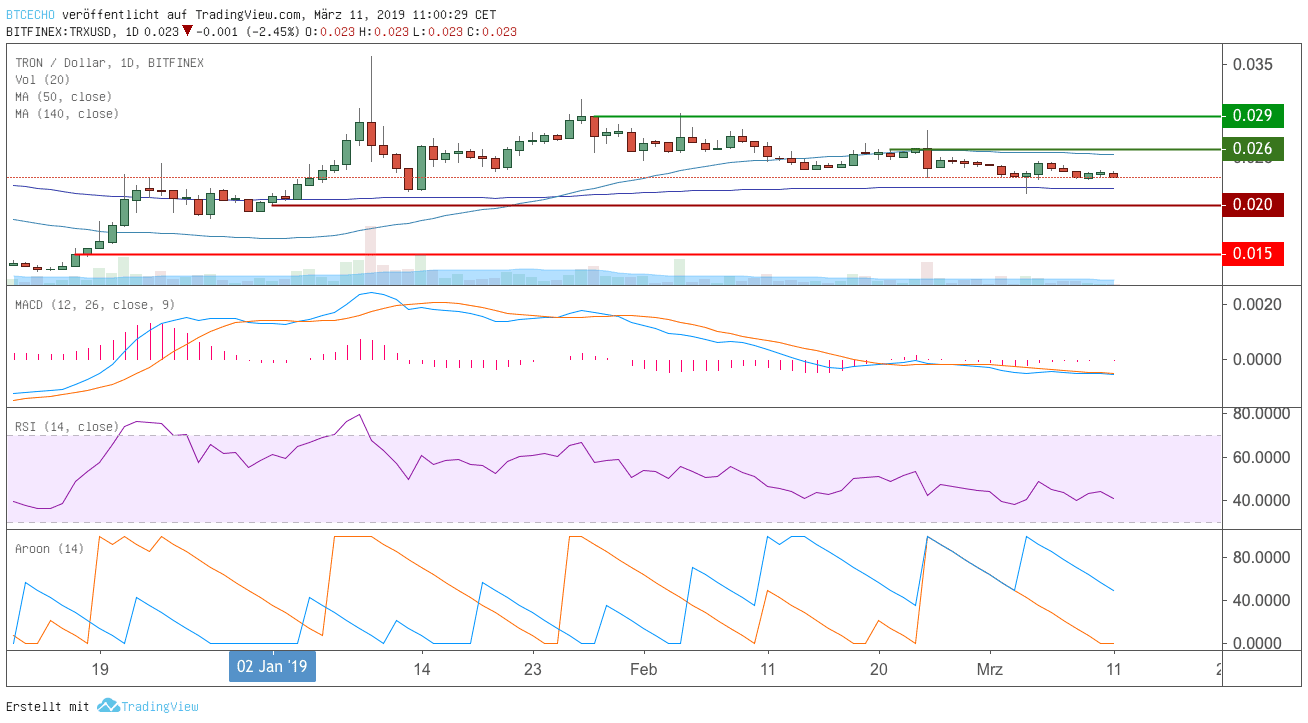Click the RSI (14, close) label
Image resolution: width=1308 pixels, height=723 pixels.
[67, 427]
